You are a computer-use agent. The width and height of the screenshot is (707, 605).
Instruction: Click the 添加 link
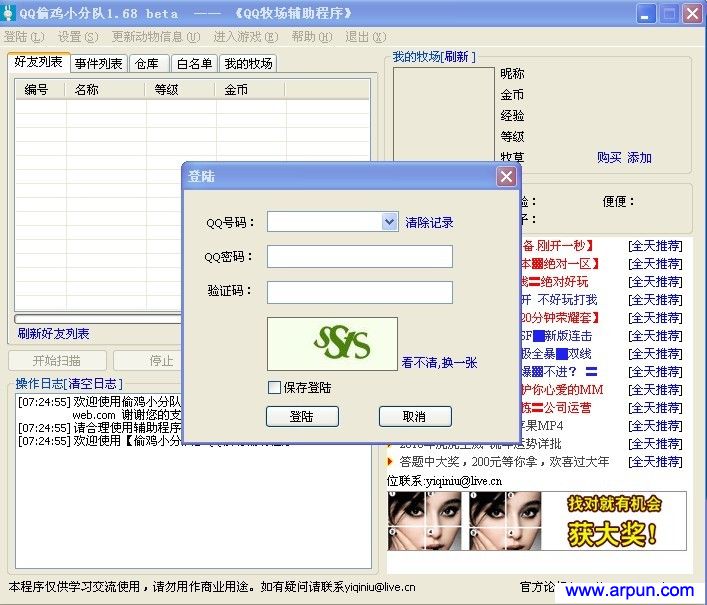point(639,157)
